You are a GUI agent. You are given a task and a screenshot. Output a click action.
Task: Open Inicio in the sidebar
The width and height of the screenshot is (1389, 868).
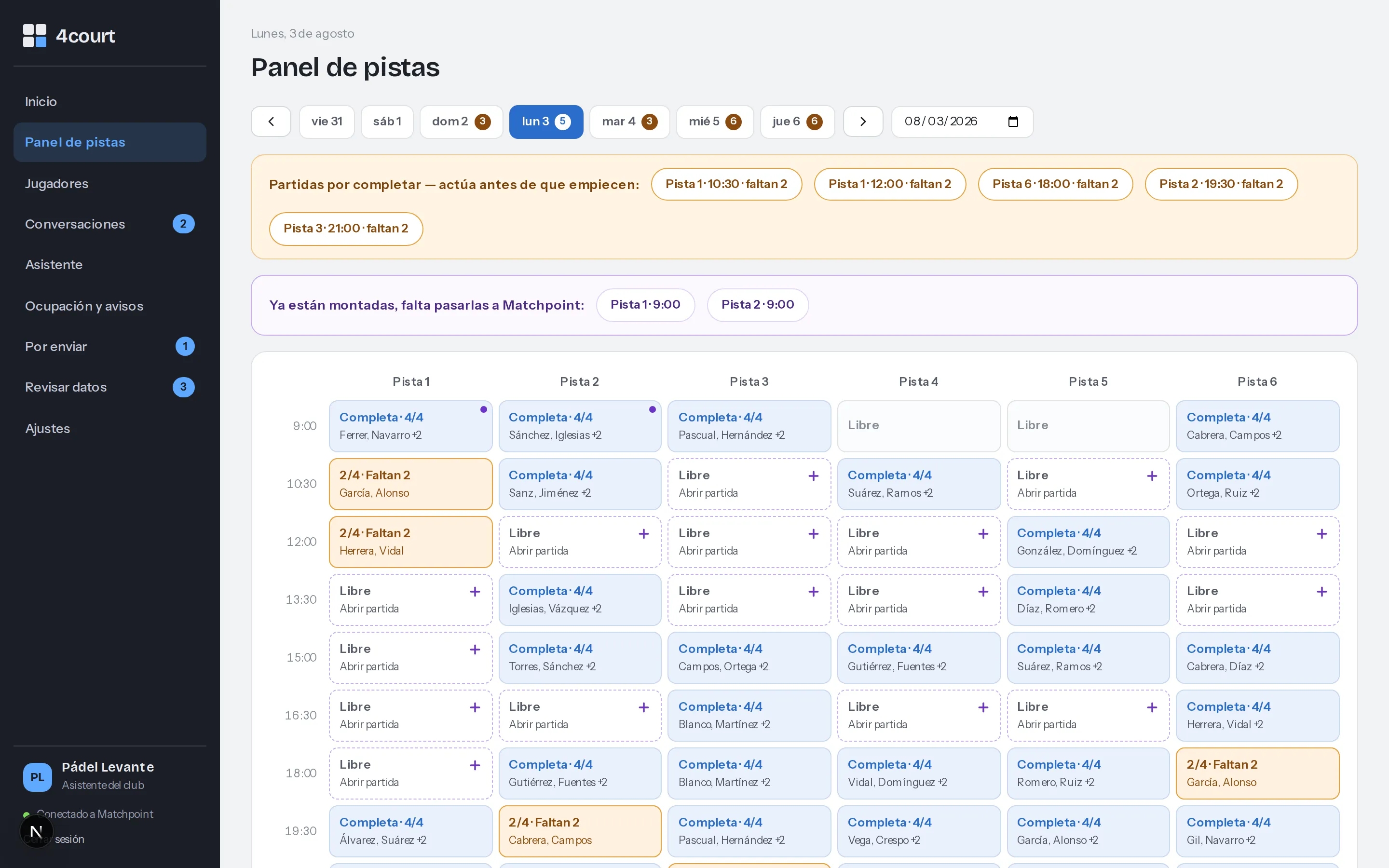109,102
